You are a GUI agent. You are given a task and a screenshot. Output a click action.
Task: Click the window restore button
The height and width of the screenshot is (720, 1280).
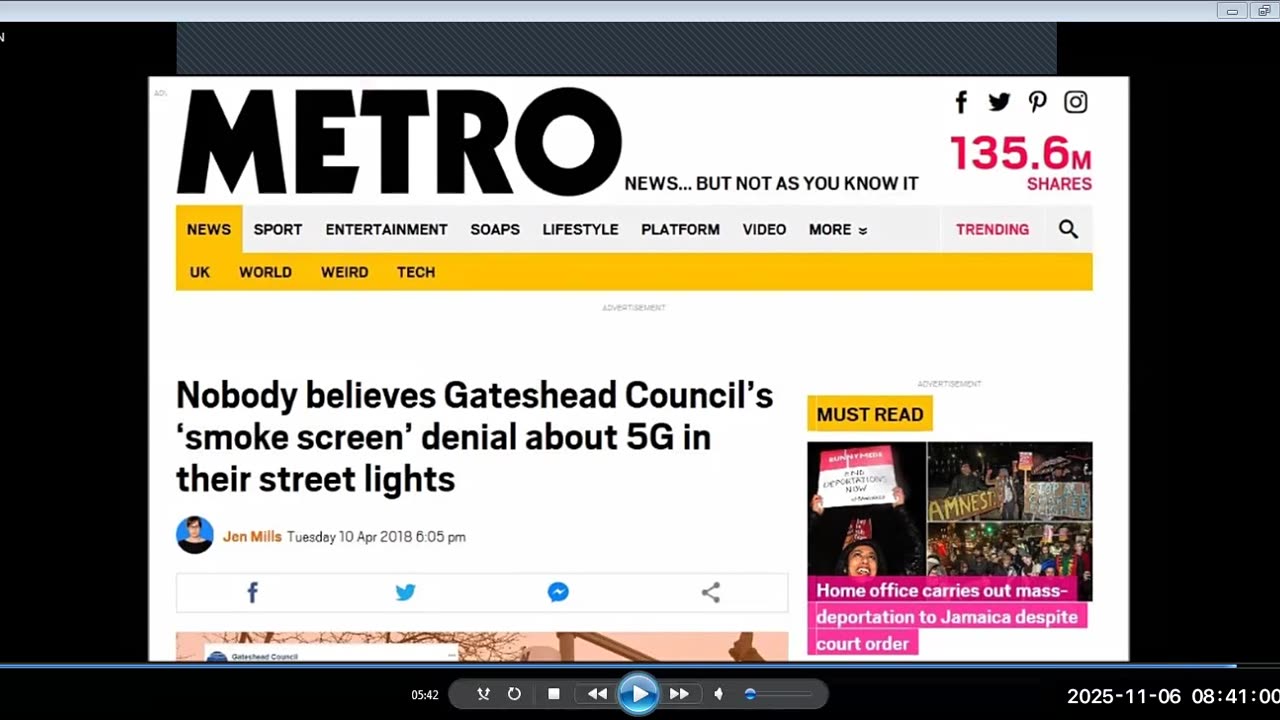coord(1264,10)
